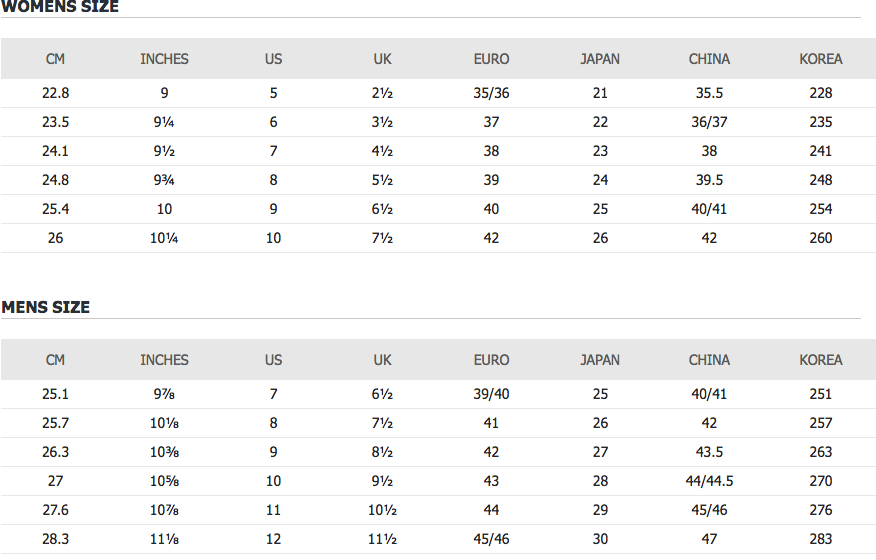The image size is (876, 560).
Task: Select the KOREA column header in mens table
Action: point(820,360)
